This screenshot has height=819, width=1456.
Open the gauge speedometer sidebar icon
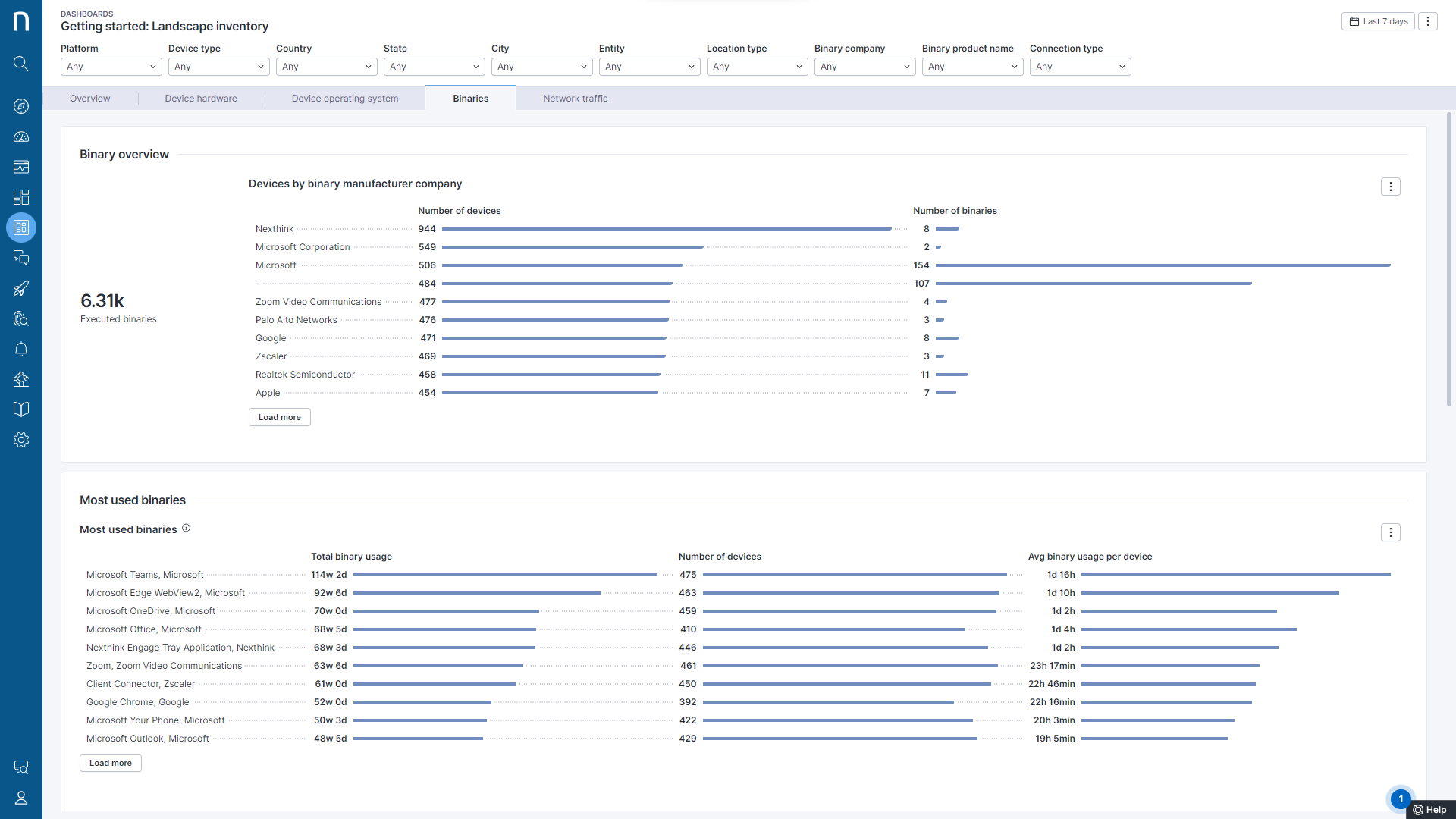[x=21, y=136]
